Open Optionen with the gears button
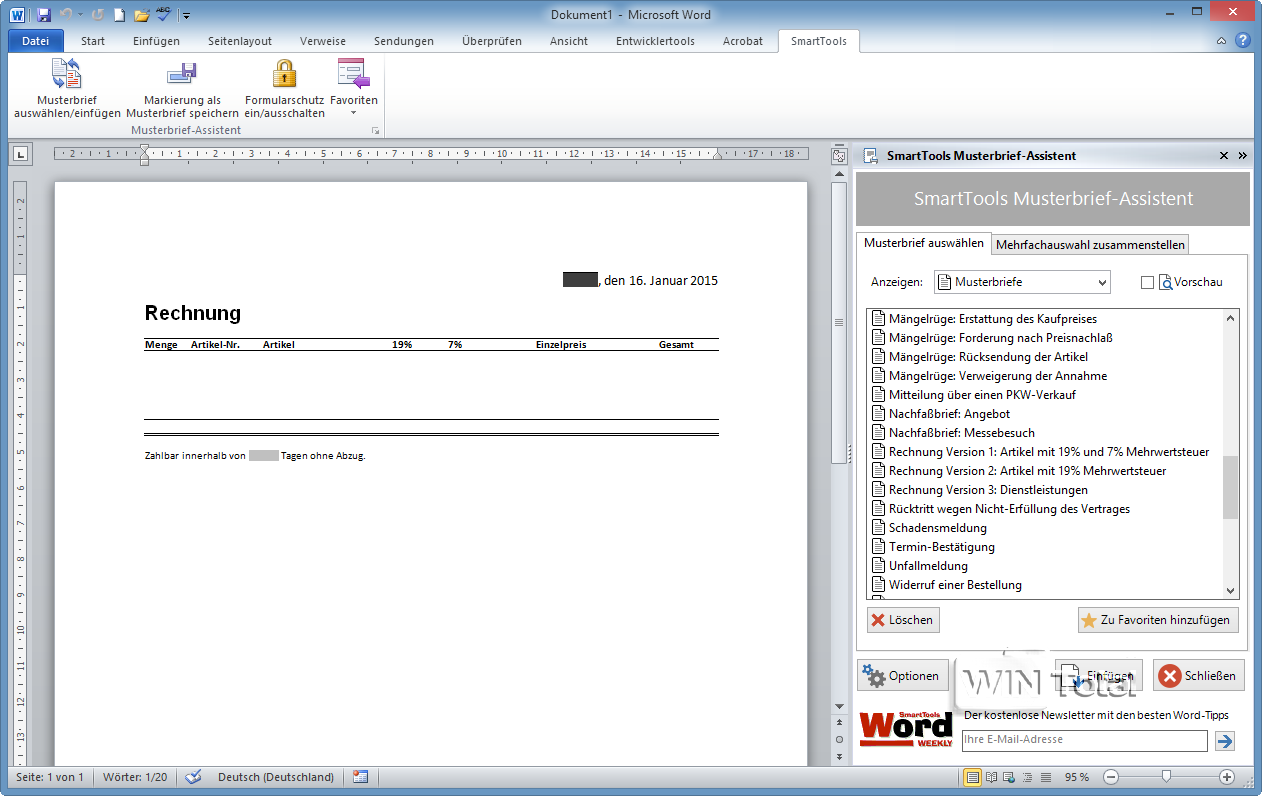 (903, 676)
